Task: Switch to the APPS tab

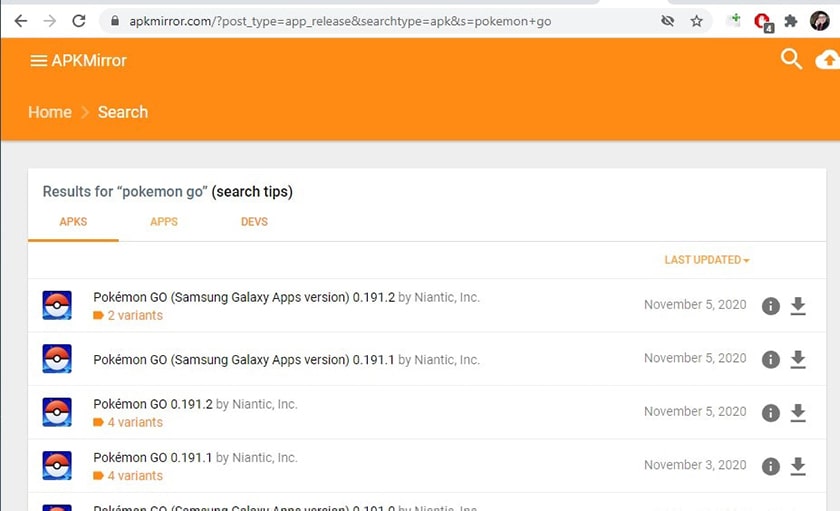Action: click(x=164, y=222)
